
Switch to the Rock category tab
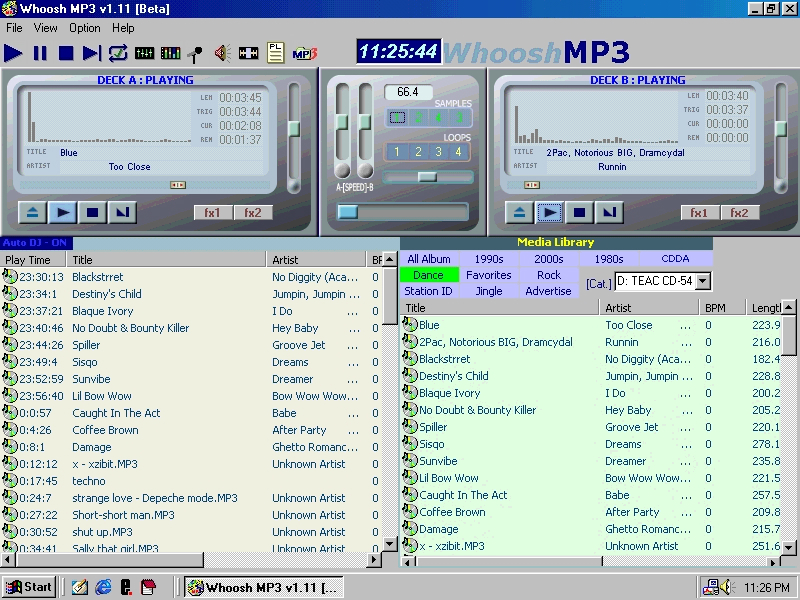(549, 275)
